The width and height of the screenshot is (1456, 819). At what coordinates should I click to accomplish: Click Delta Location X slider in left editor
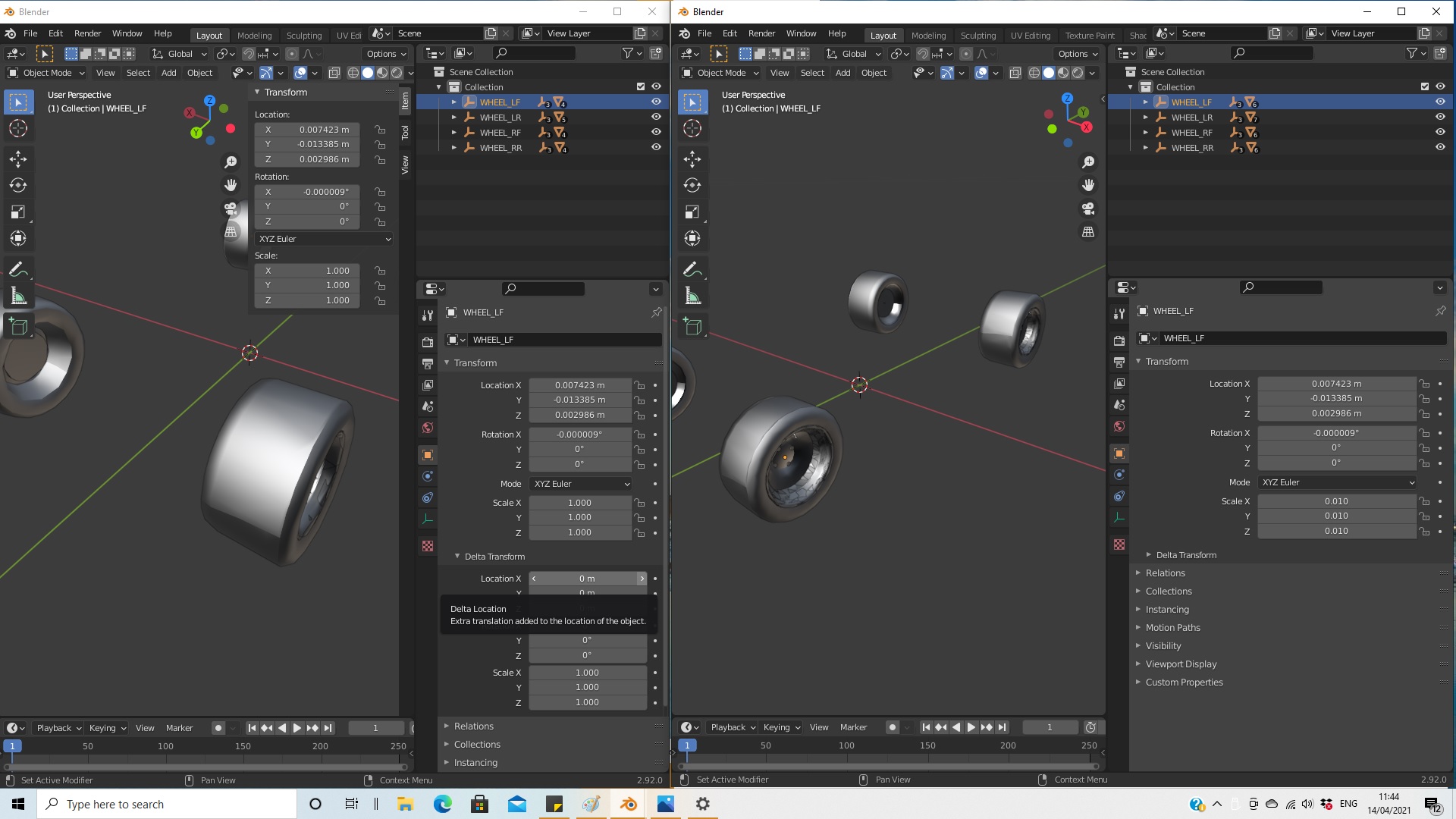pos(588,579)
